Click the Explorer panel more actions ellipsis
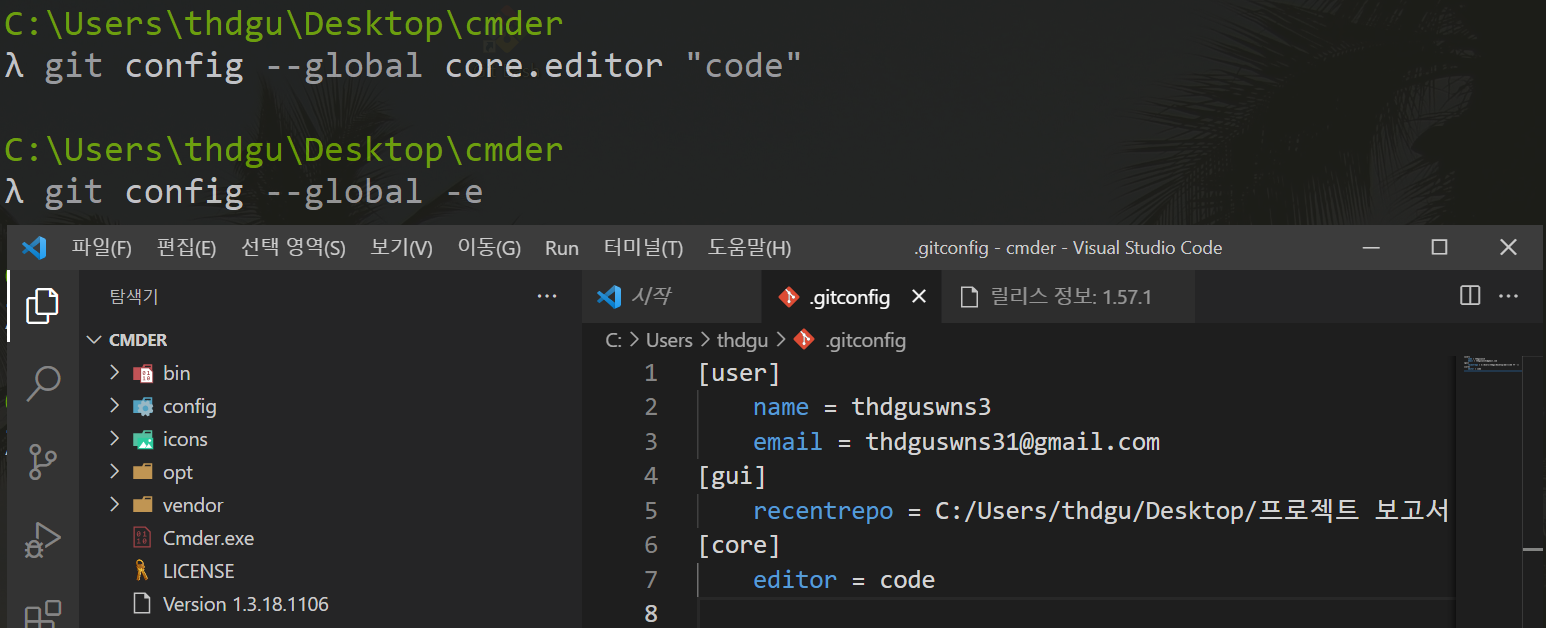Viewport: 1546px width, 628px height. (547, 297)
